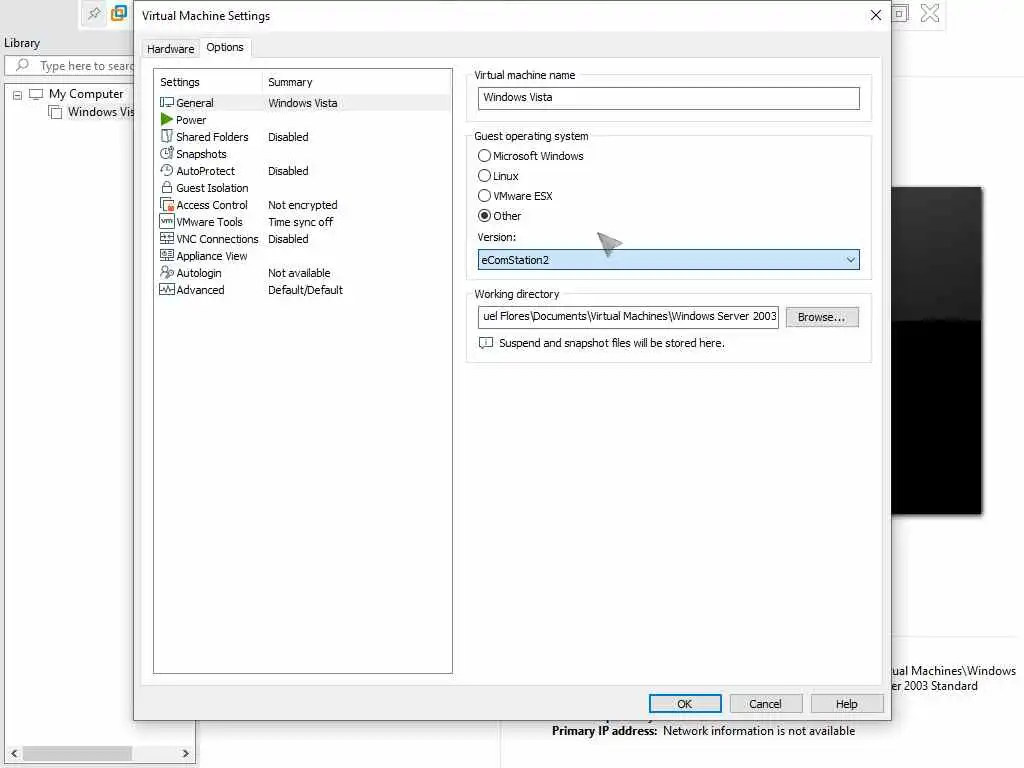Click the Cancel button
Image resolution: width=1024 pixels, height=768 pixels.
[x=765, y=704]
